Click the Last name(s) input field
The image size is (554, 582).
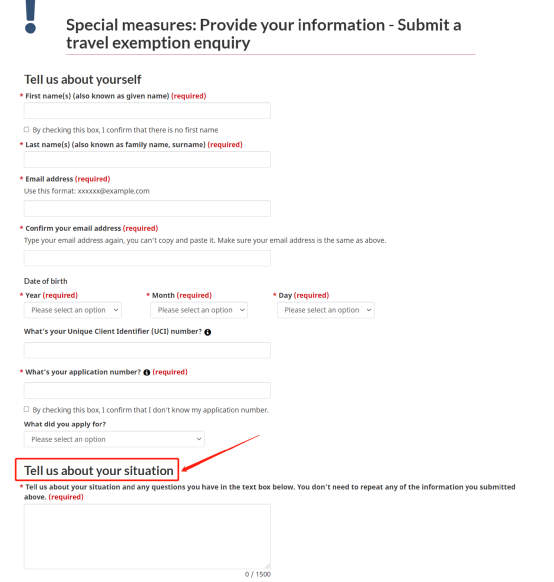click(x=147, y=159)
